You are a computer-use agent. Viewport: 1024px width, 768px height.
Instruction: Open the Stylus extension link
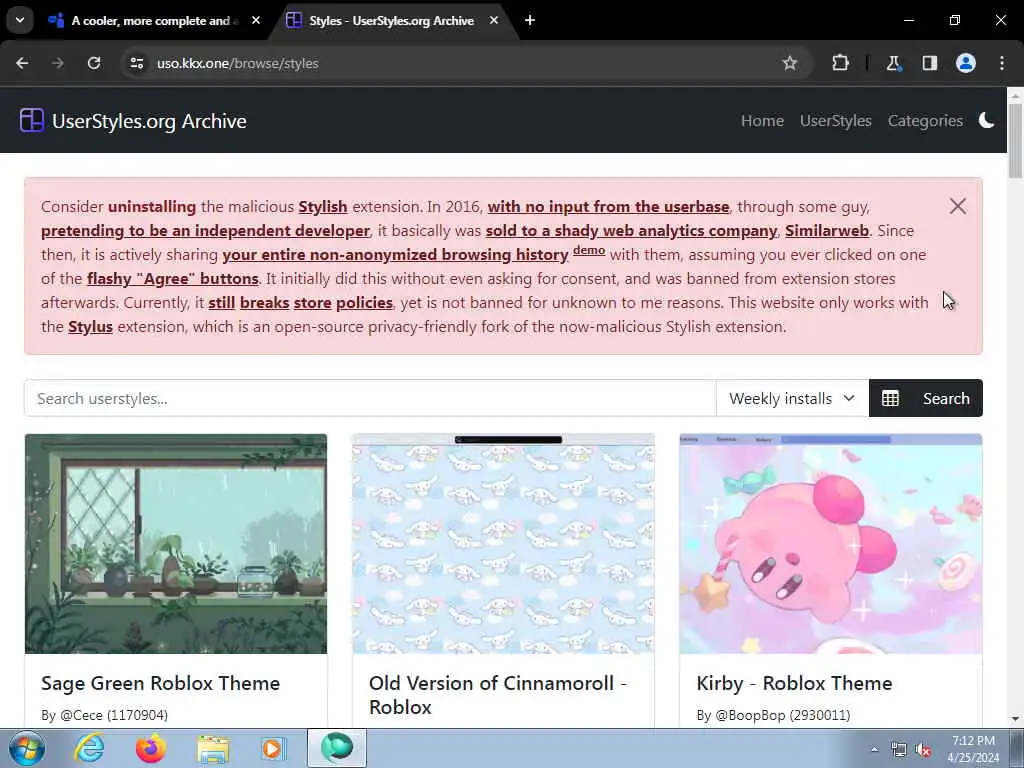tap(90, 327)
